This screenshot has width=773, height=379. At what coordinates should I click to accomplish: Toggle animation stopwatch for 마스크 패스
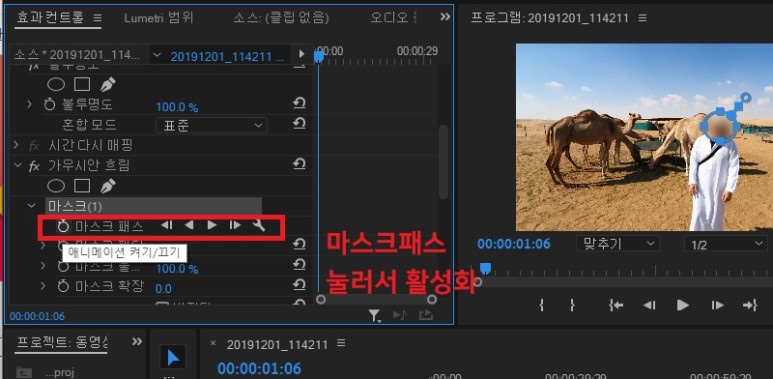(63, 227)
